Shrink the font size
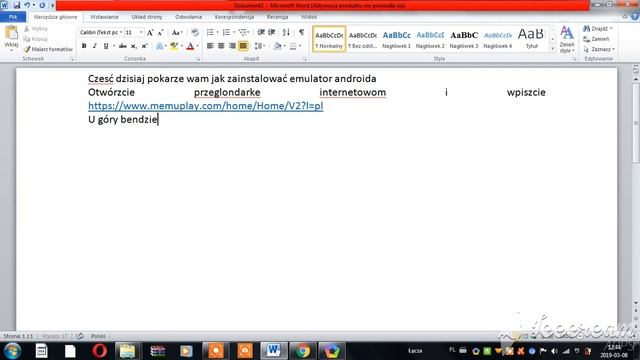Viewport: 640px width, 360px height. click(x=160, y=32)
